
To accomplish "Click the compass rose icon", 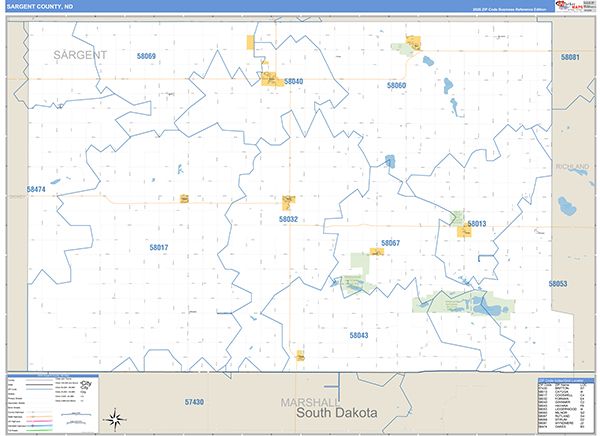I will click(115, 420).
